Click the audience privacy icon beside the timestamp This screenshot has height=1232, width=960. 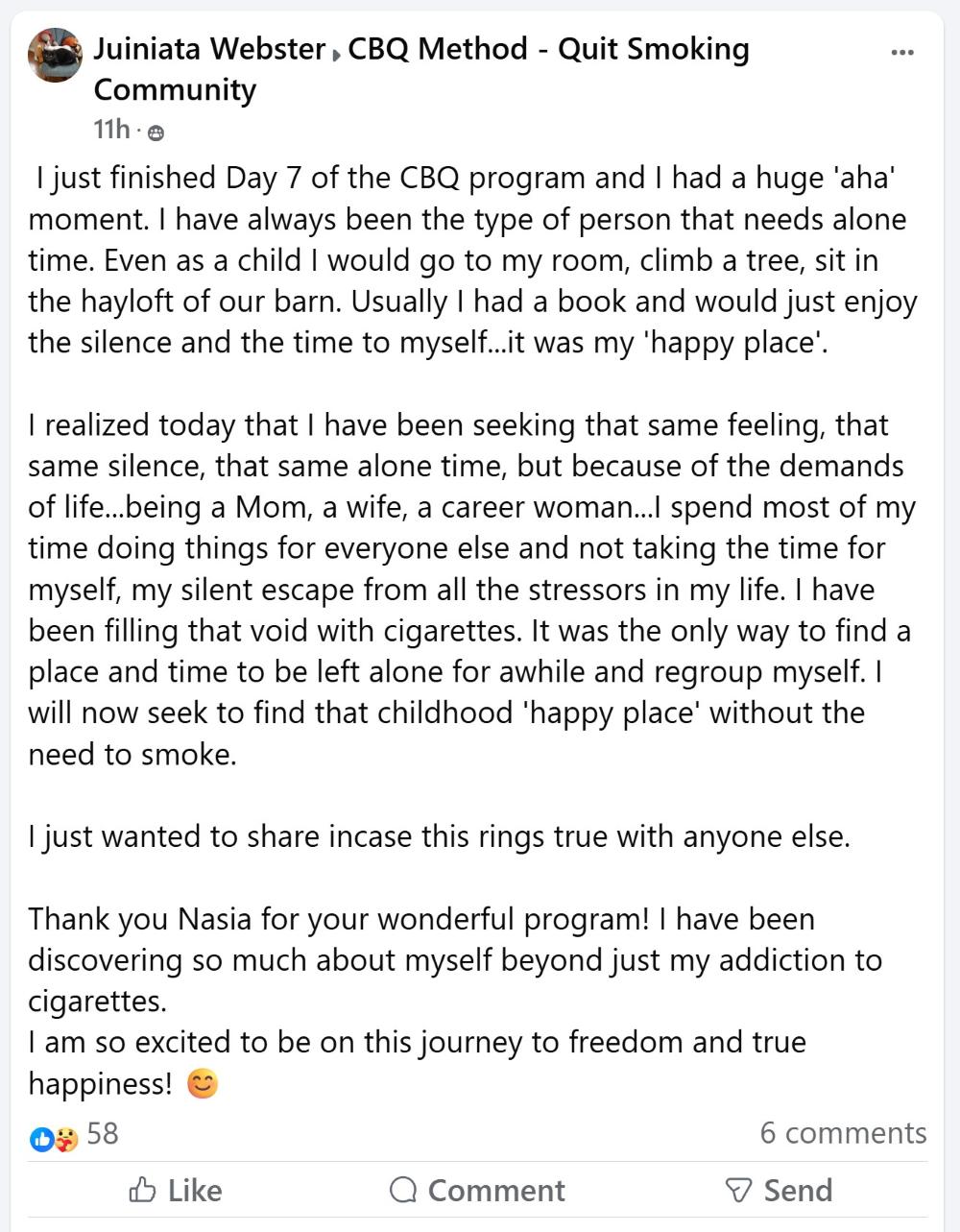click(156, 132)
